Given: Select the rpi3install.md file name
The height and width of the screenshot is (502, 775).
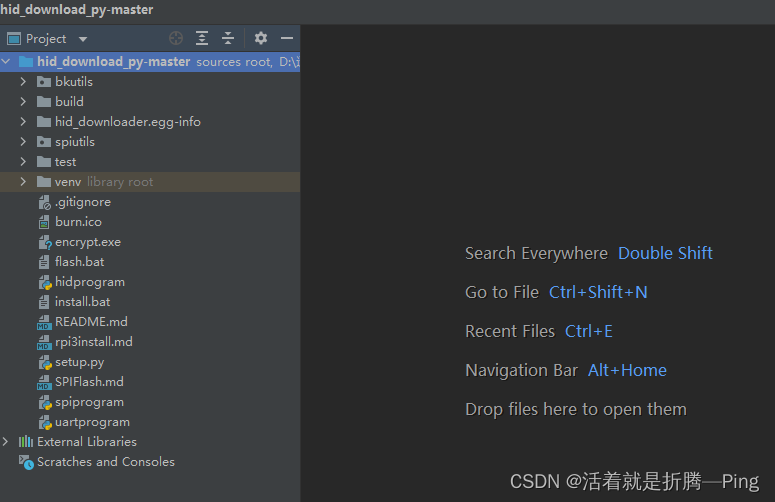Looking at the screenshot, I should pos(94,342).
